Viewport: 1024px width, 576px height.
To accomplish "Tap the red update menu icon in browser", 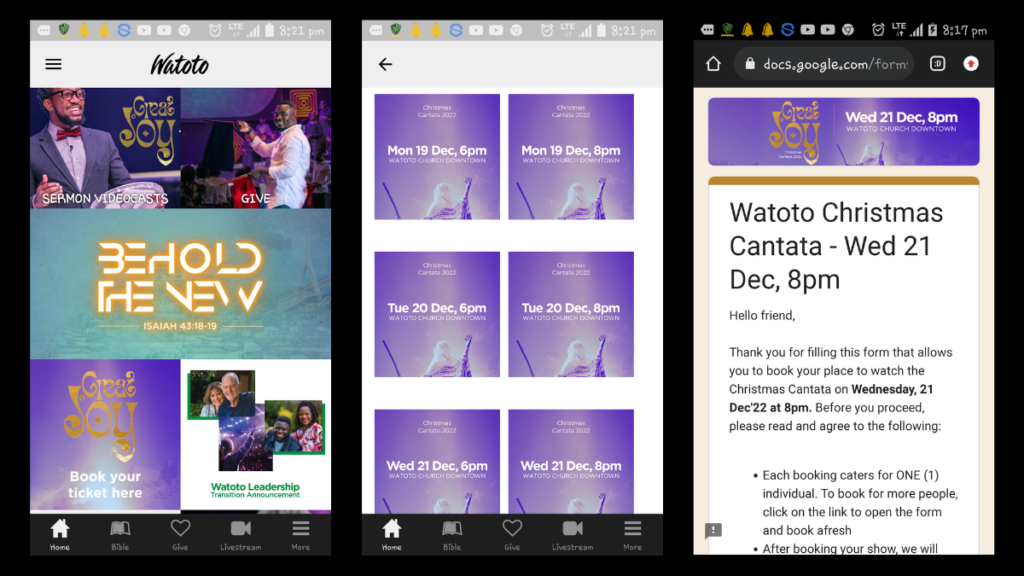I will (x=971, y=63).
